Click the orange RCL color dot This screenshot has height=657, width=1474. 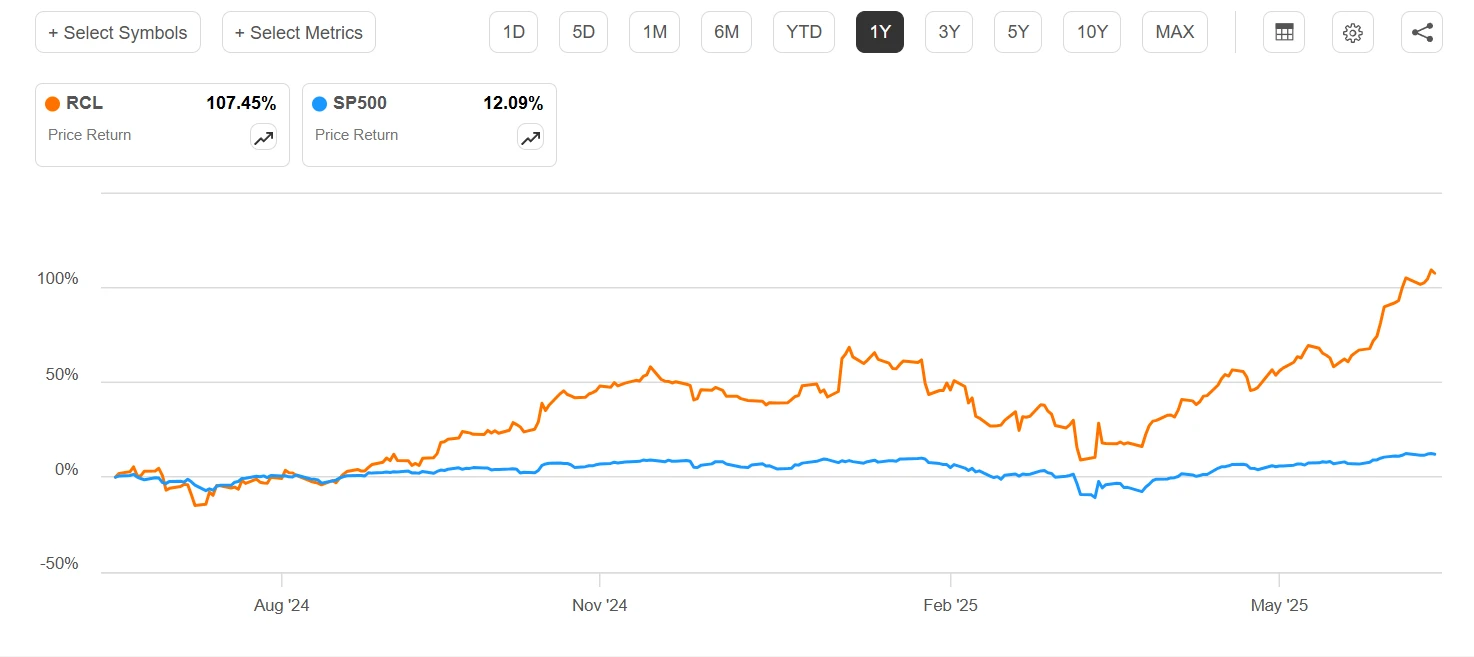(52, 103)
